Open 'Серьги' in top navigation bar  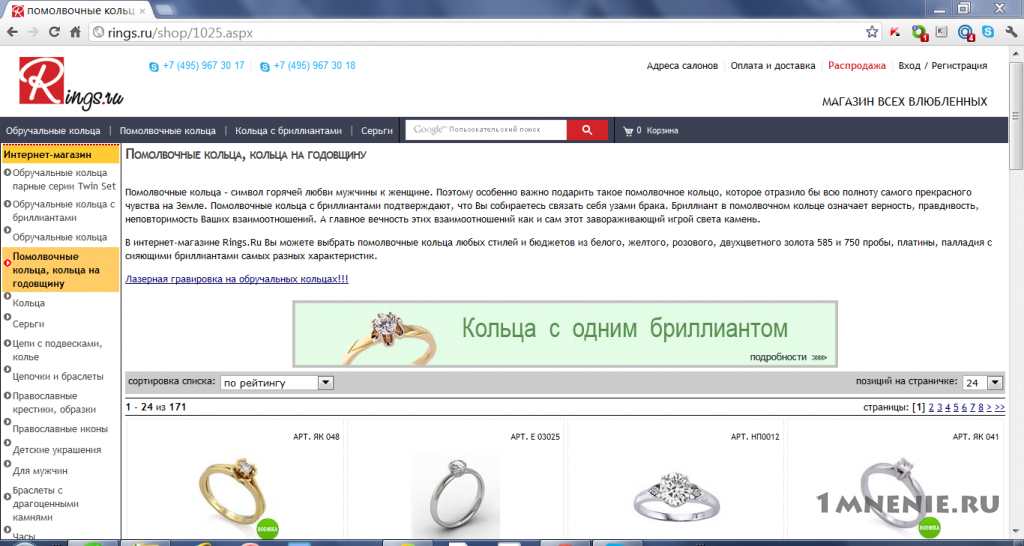pos(377,131)
